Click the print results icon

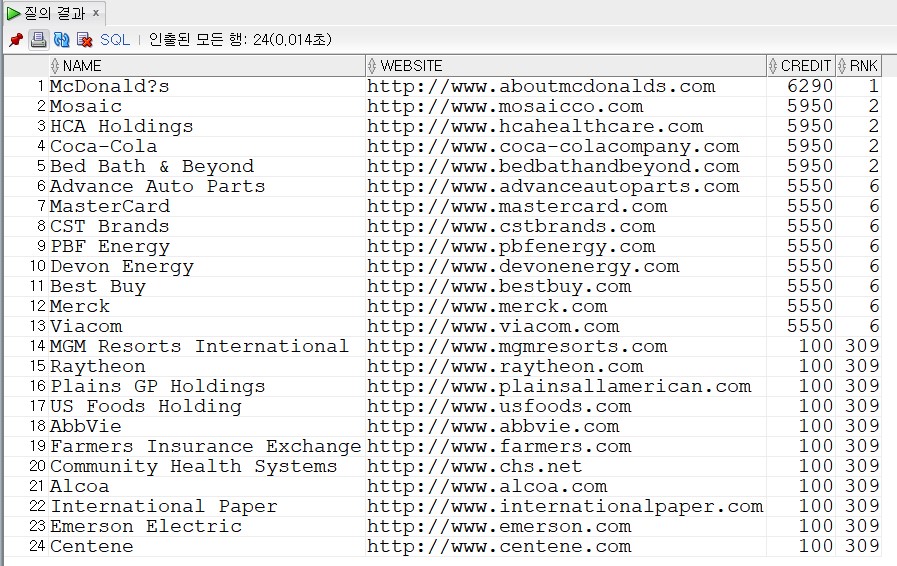38,39
